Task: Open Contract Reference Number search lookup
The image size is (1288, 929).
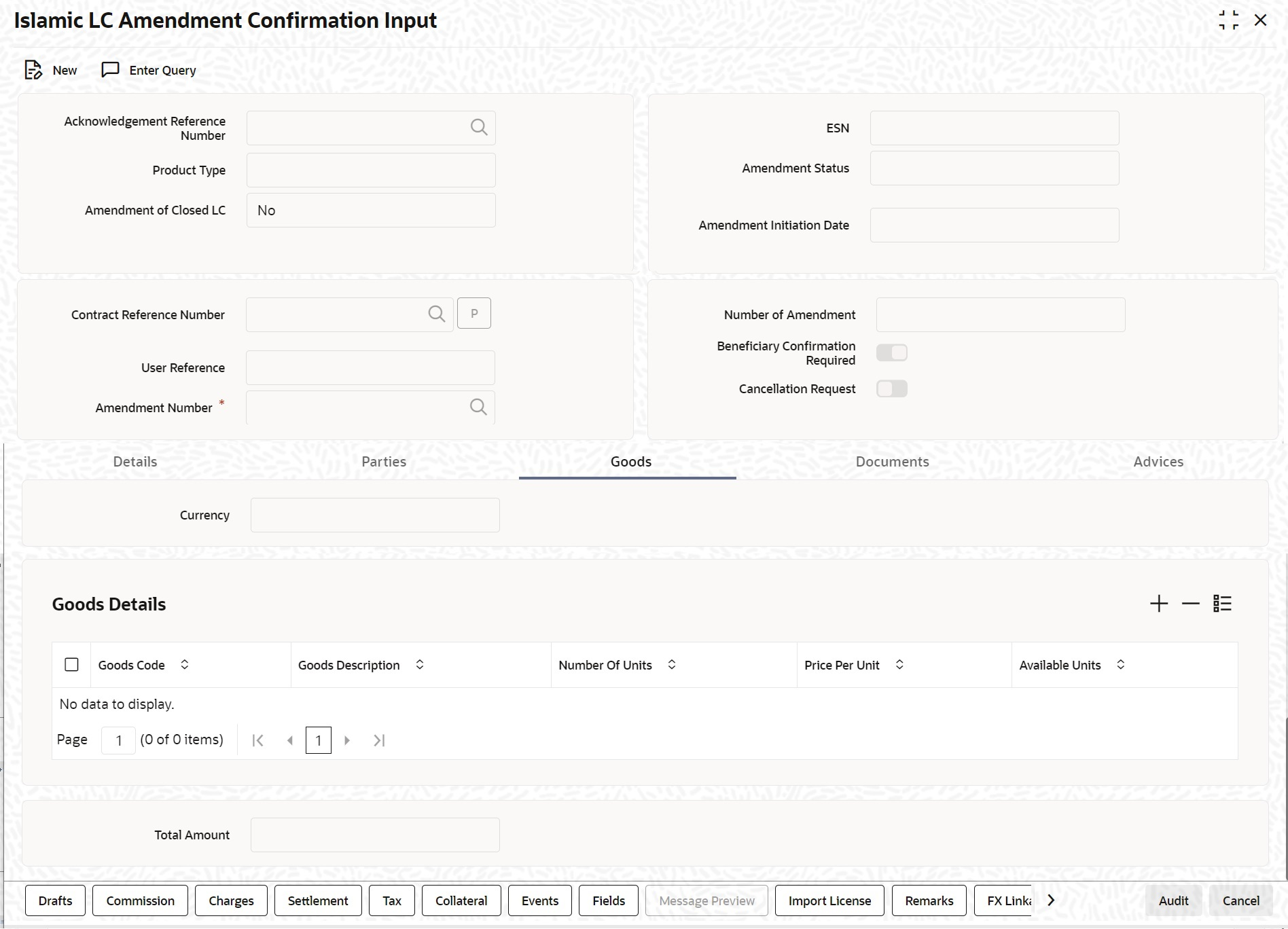Action: coord(437,314)
